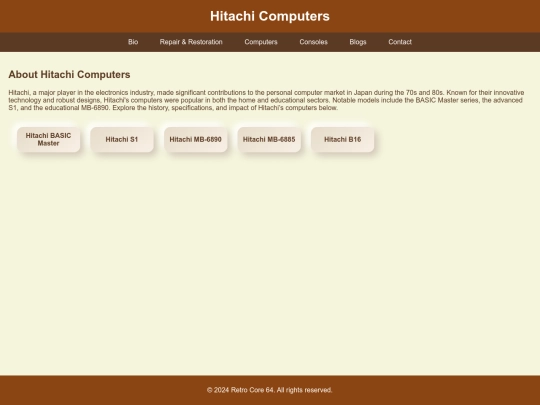Open the Contact page link
This screenshot has width=540, height=405.
400,42
